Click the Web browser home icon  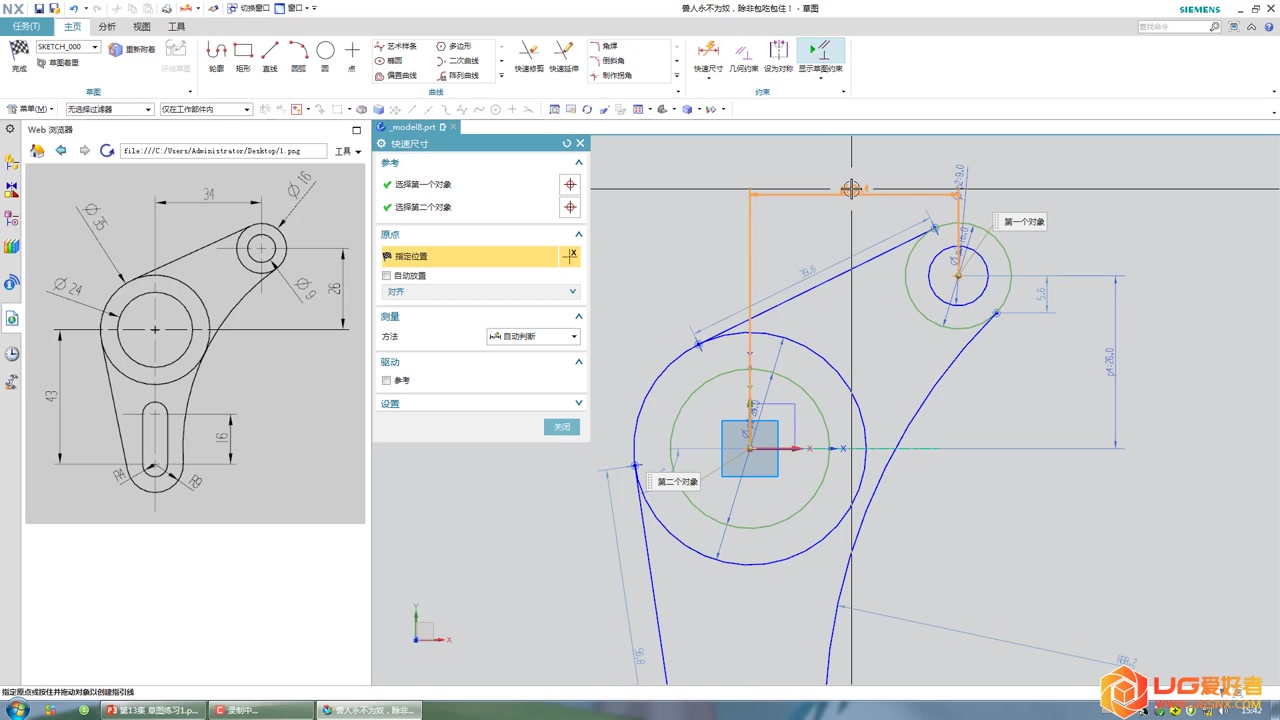tap(37, 151)
